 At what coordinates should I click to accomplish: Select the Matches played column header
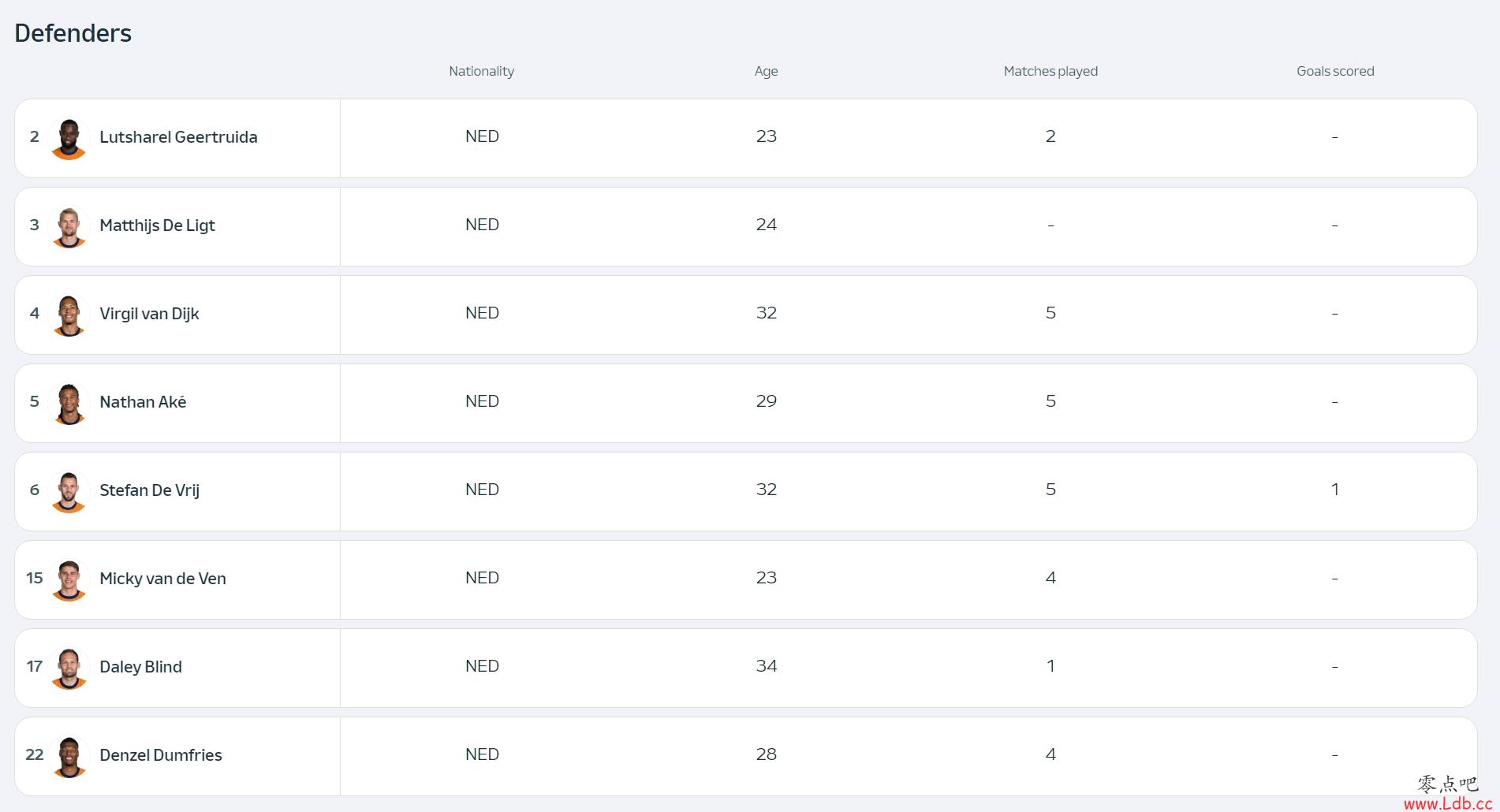1050,72
